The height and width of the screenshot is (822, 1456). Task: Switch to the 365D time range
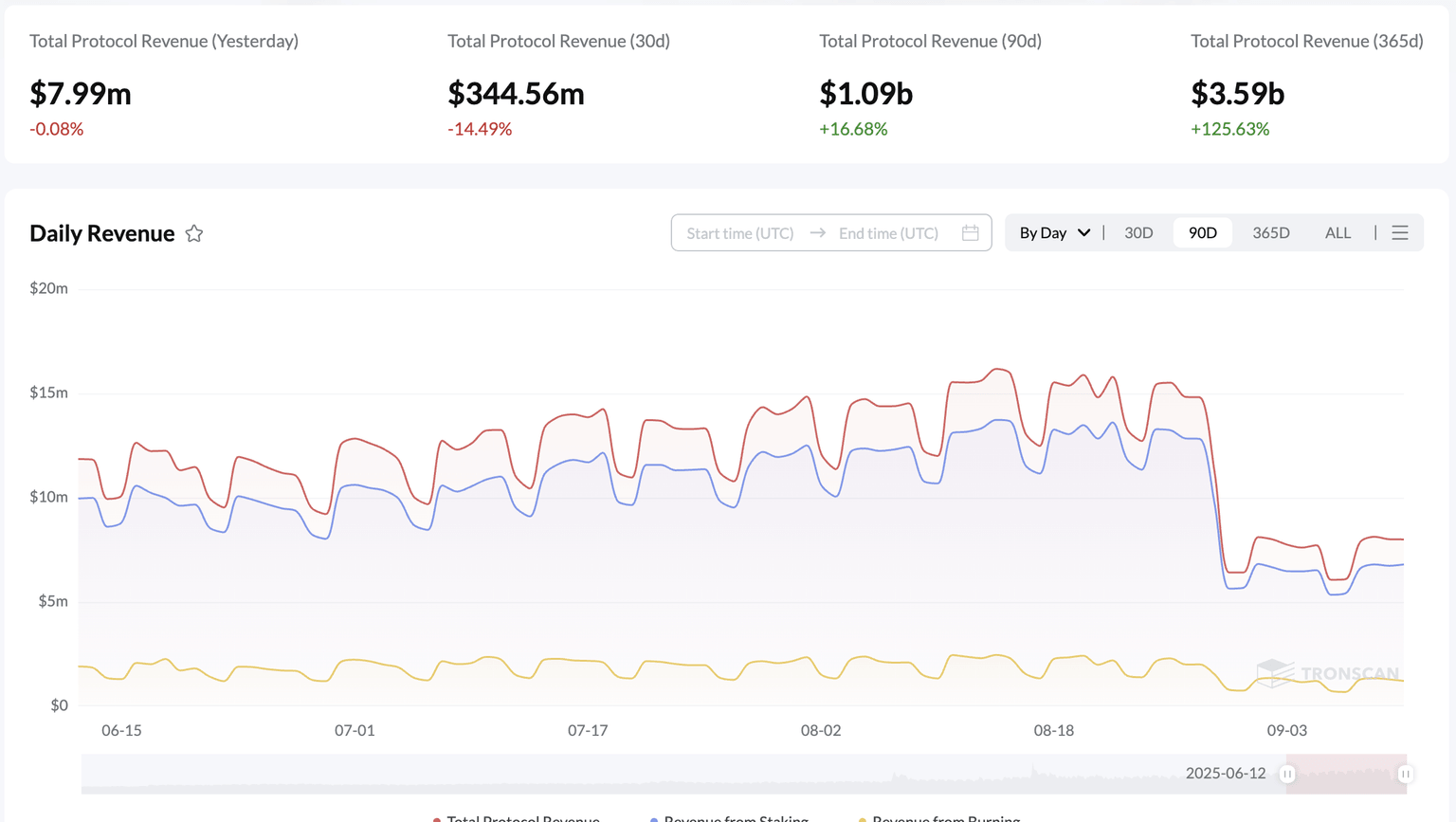pos(1270,233)
